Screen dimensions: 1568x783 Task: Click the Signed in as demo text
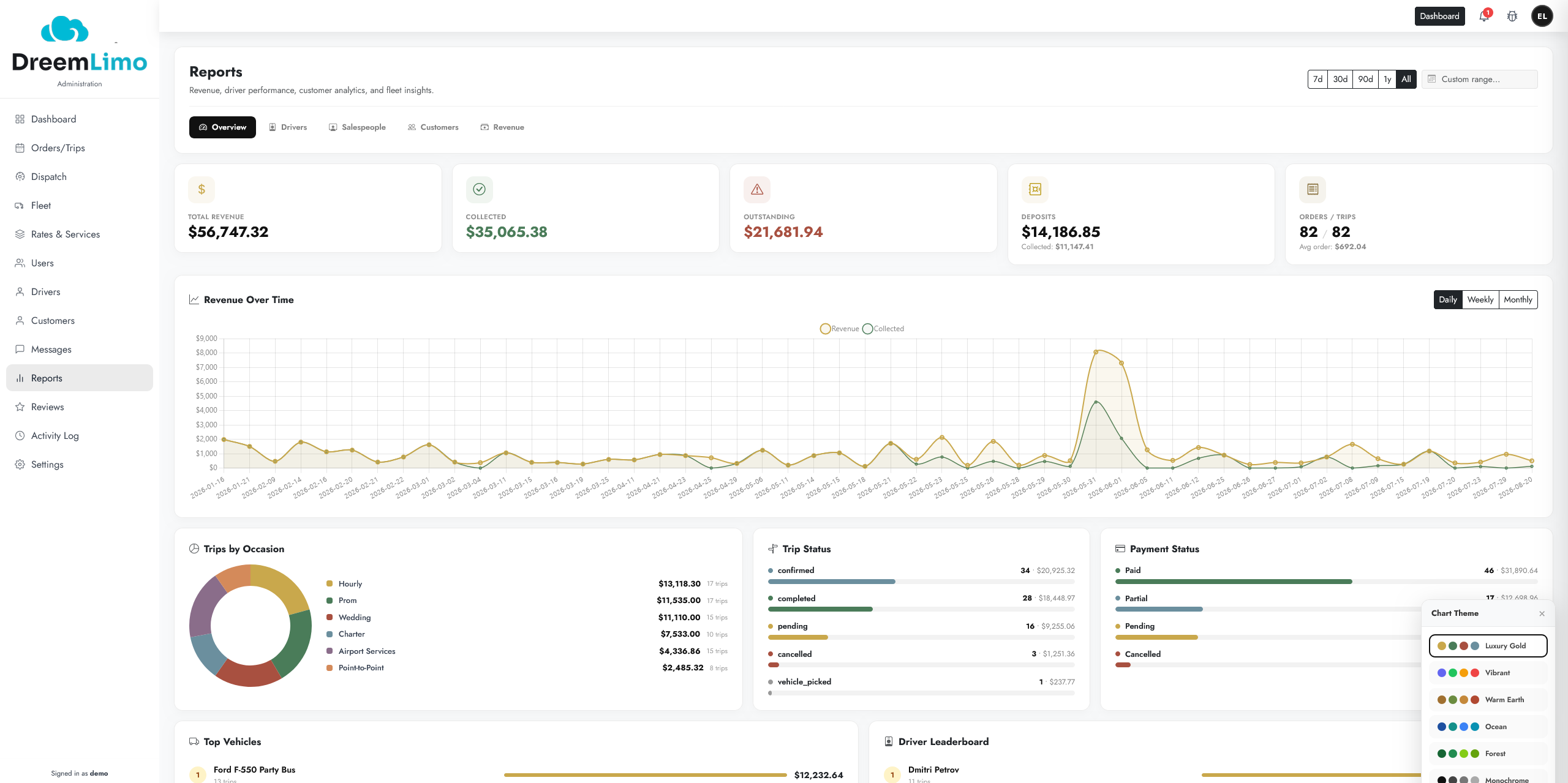coord(80,773)
